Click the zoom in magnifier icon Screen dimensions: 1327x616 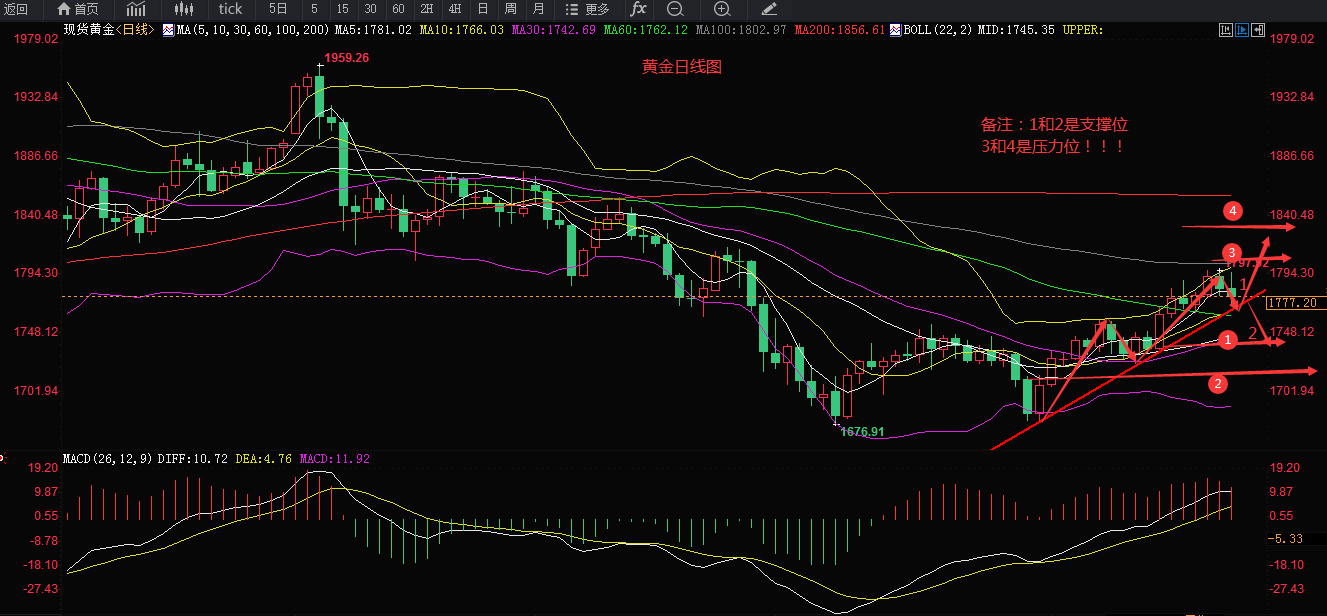722,9
